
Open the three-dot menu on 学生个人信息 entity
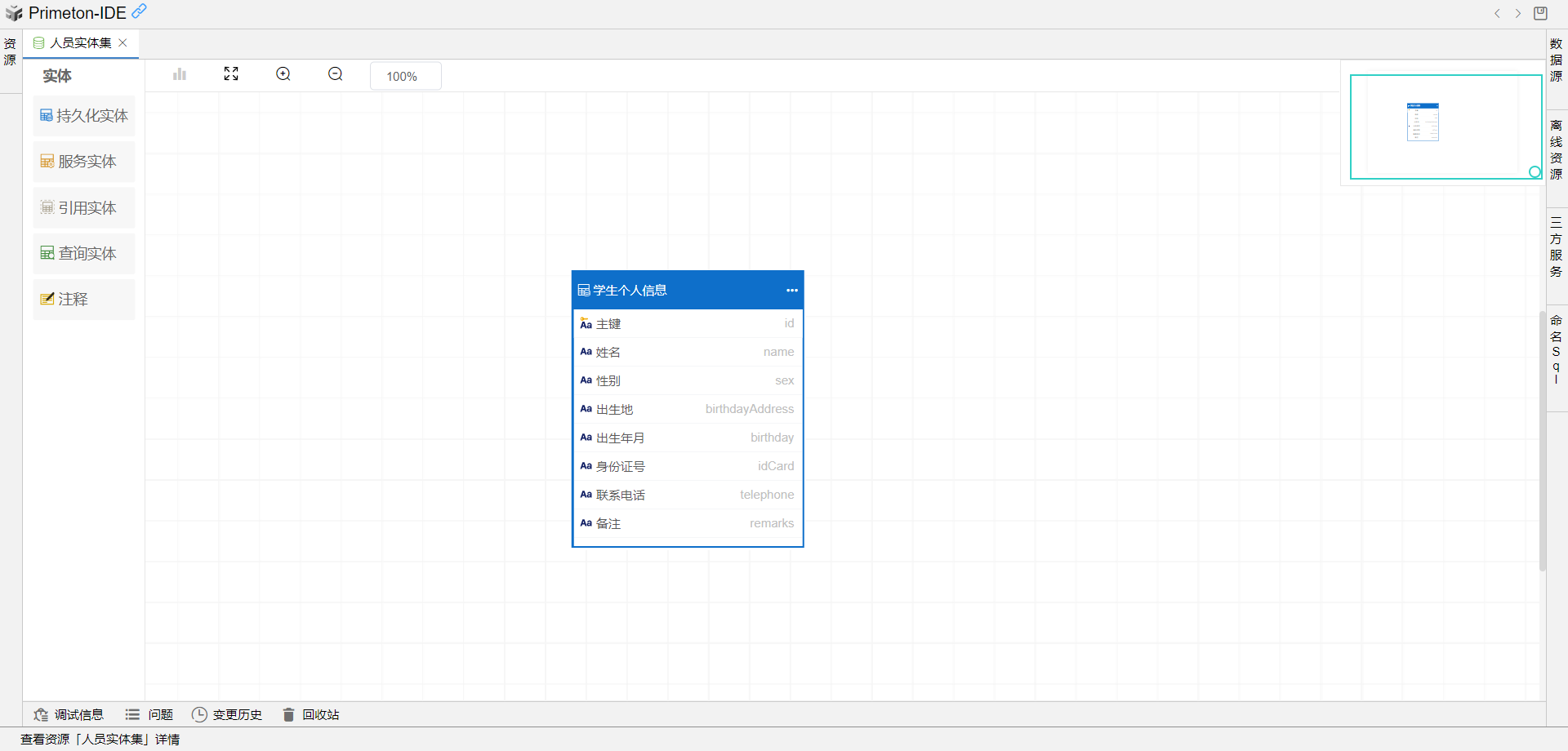point(791,291)
